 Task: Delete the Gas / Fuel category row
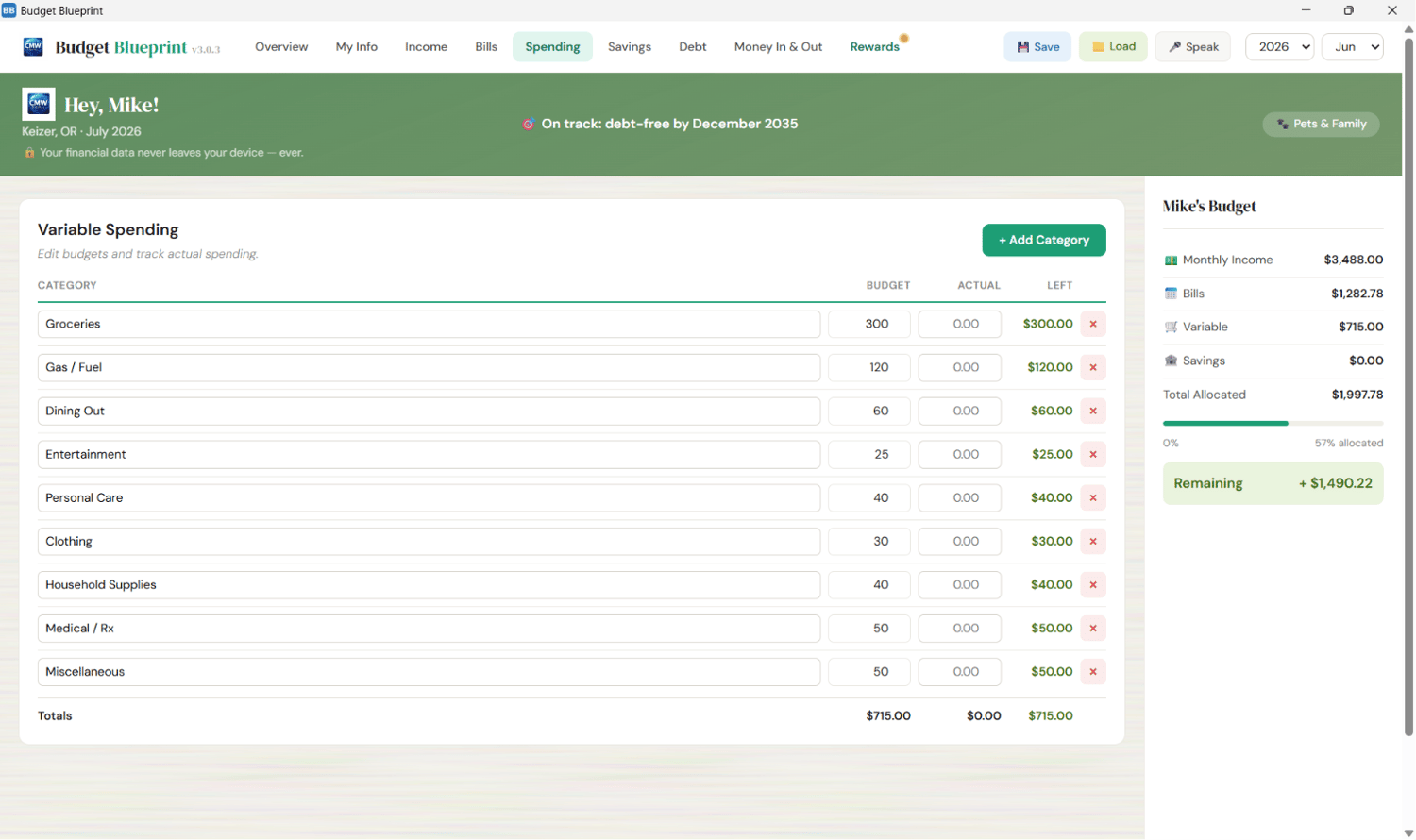click(x=1093, y=367)
